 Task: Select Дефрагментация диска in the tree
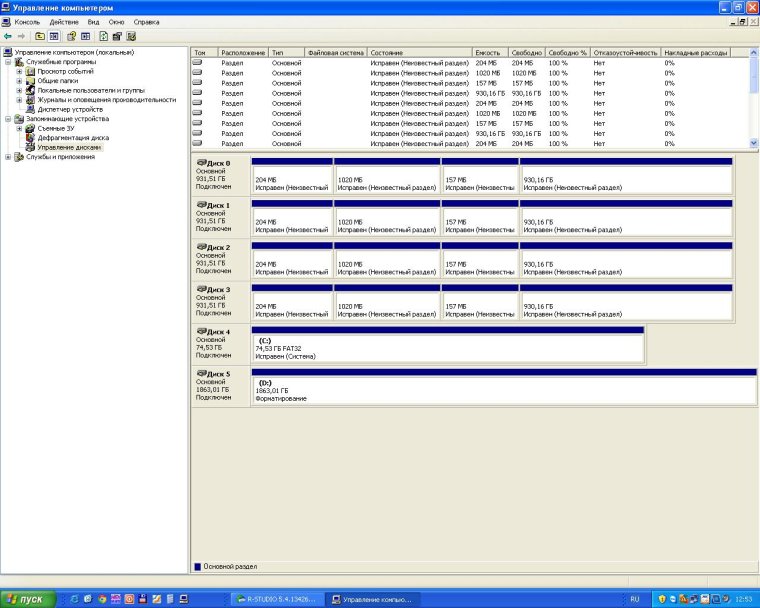73,138
